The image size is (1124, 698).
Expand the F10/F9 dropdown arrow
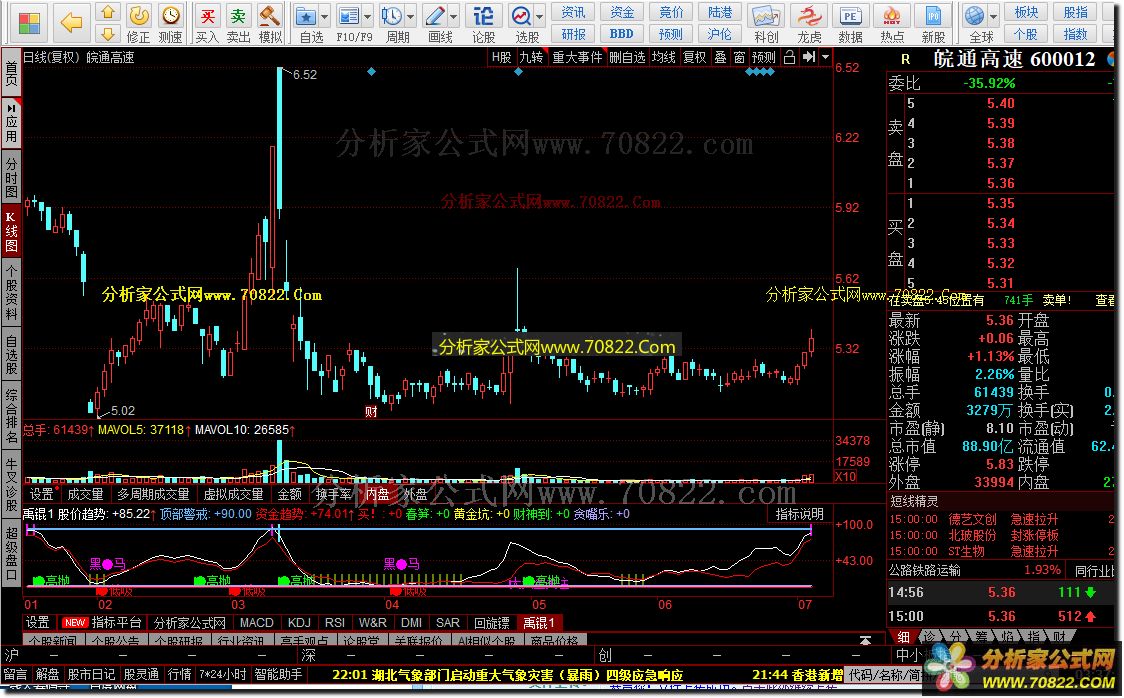pos(367,16)
